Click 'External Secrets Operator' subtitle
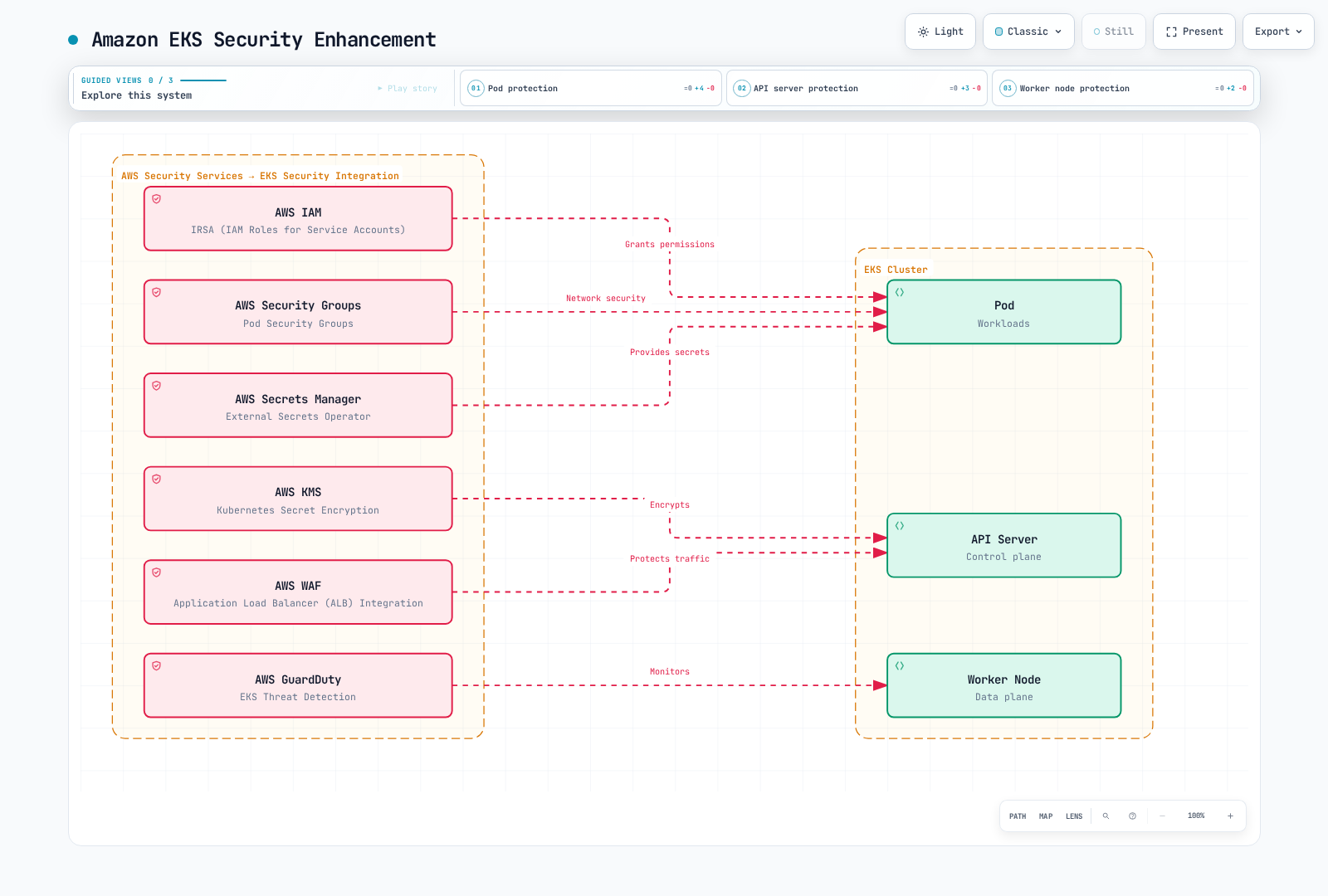 click(x=298, y=416)
